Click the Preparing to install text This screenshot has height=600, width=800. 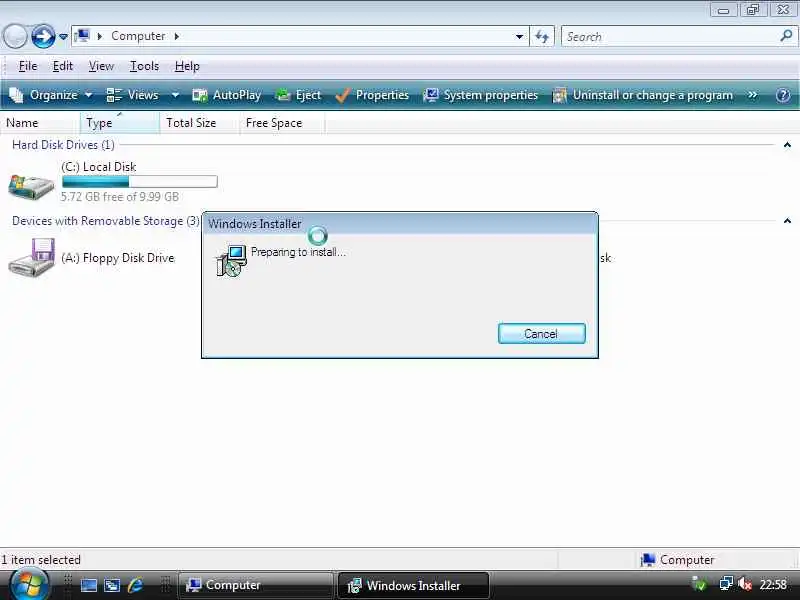click(298, 252)
